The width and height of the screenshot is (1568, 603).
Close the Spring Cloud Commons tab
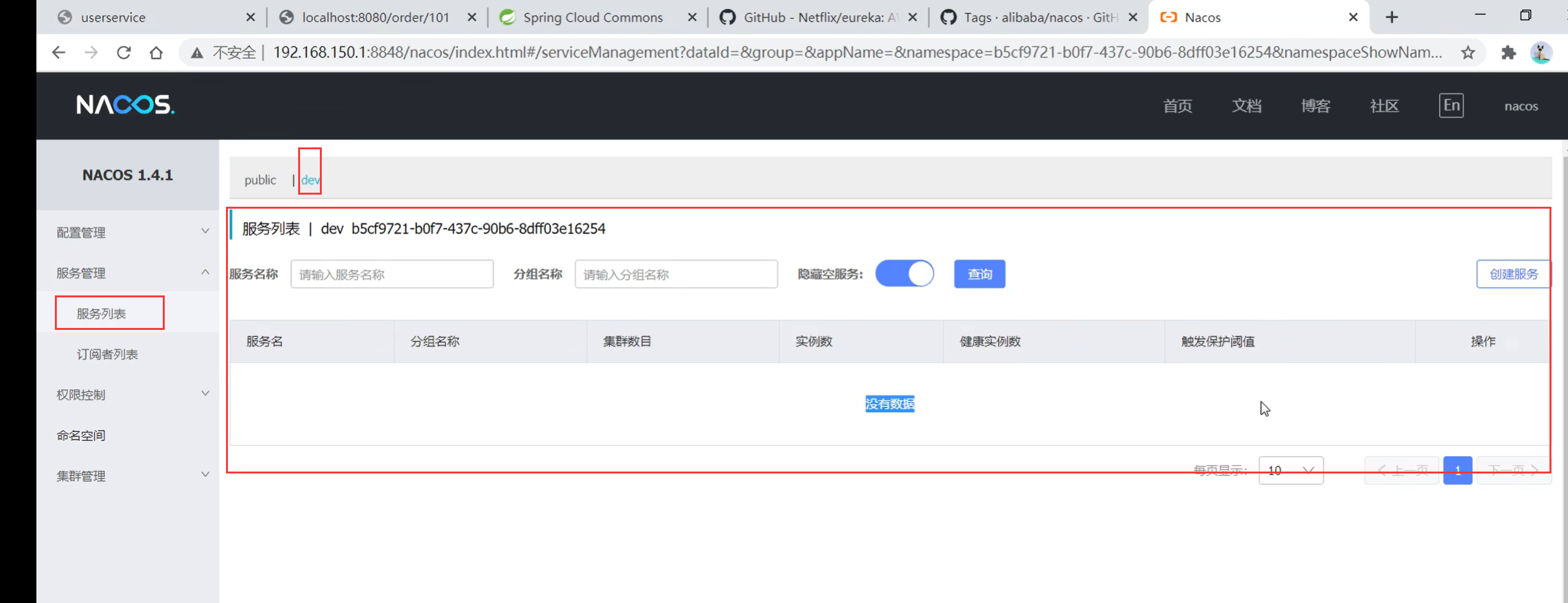point(692,17)
